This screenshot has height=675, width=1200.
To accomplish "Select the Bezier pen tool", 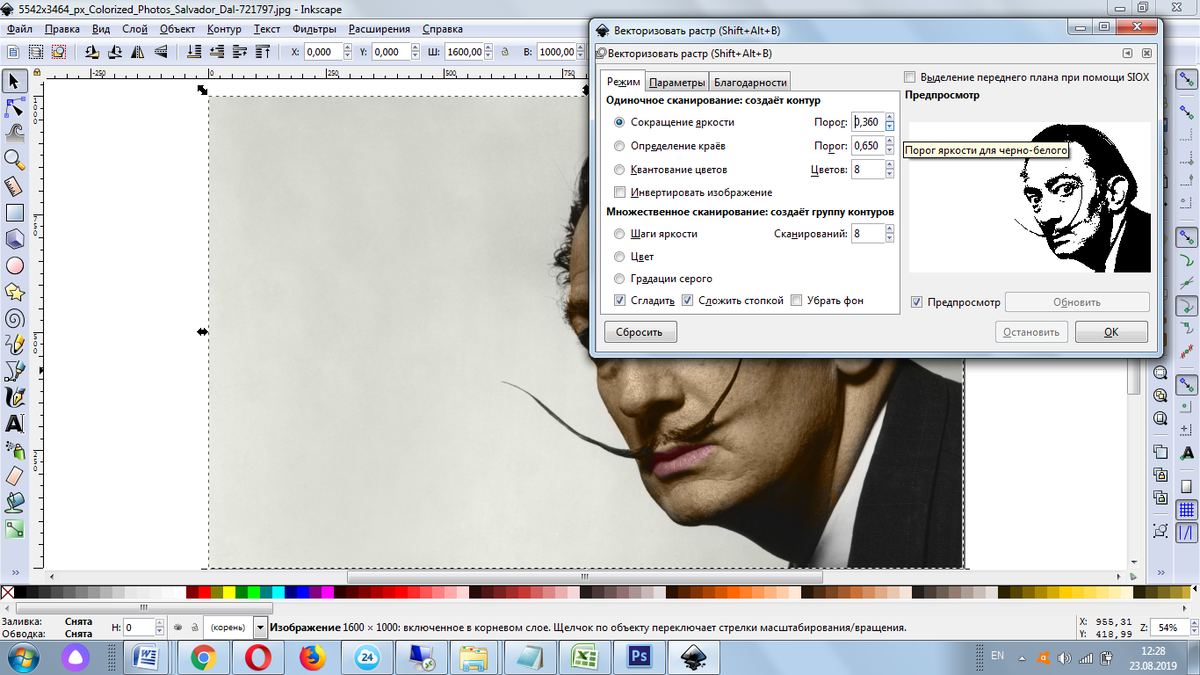I will [x=15, y=371].
